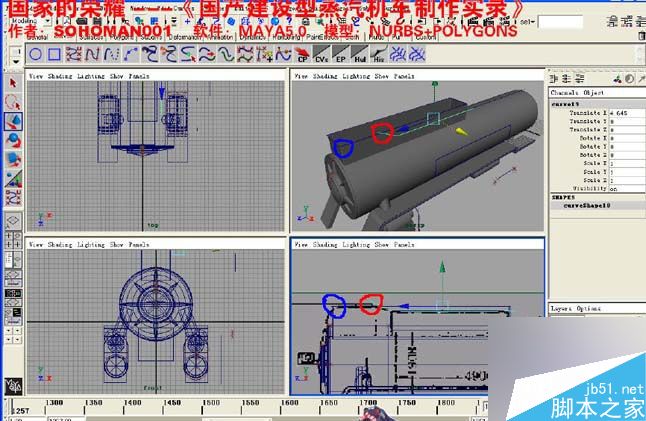
Task: Click the Rotate X value field
Action: click(x=627, y=138)
